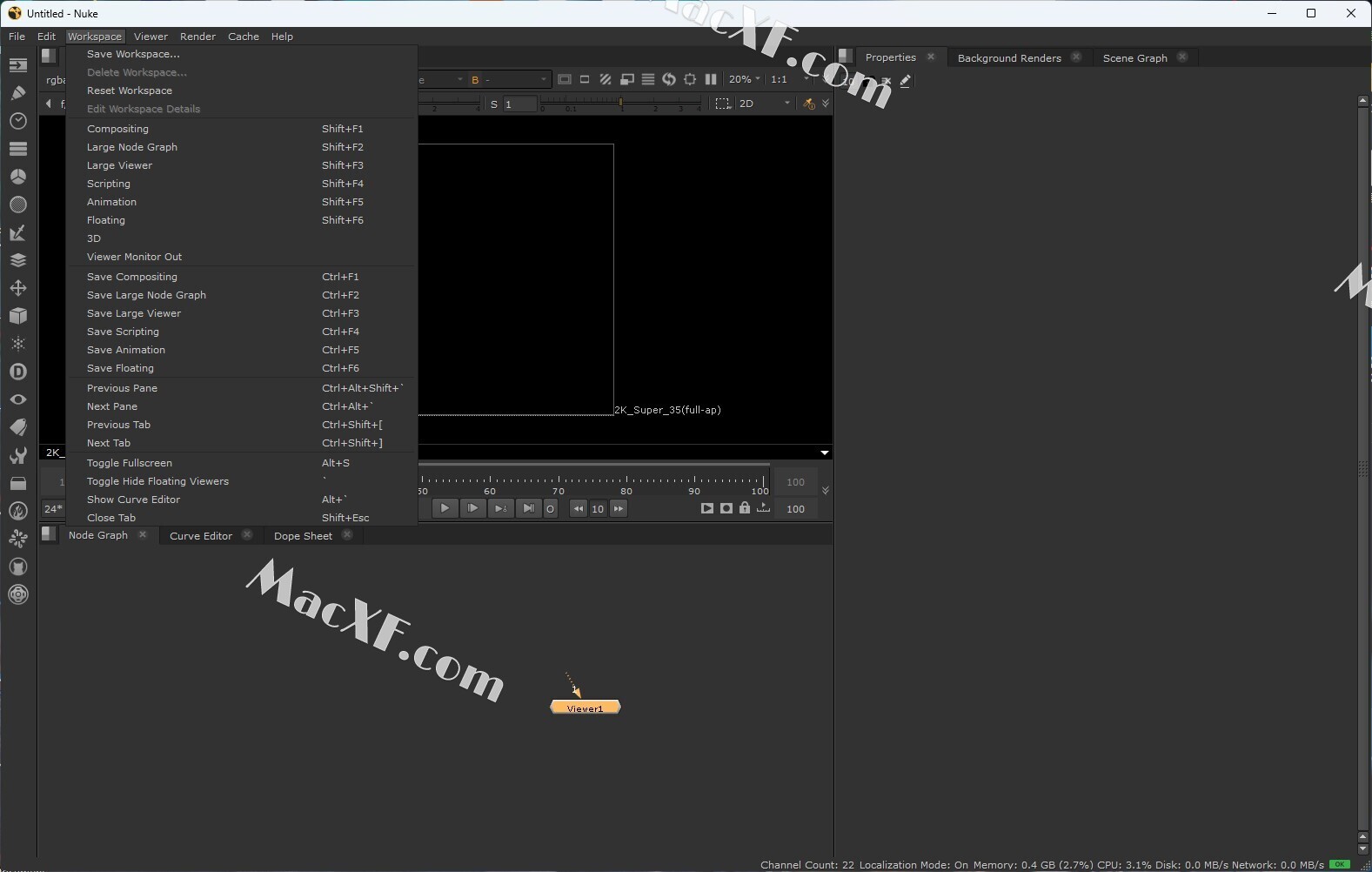This screenshot has height=872, width=1372.
Task: Toggle region of interest dashed box
Action: pos(723,104)
